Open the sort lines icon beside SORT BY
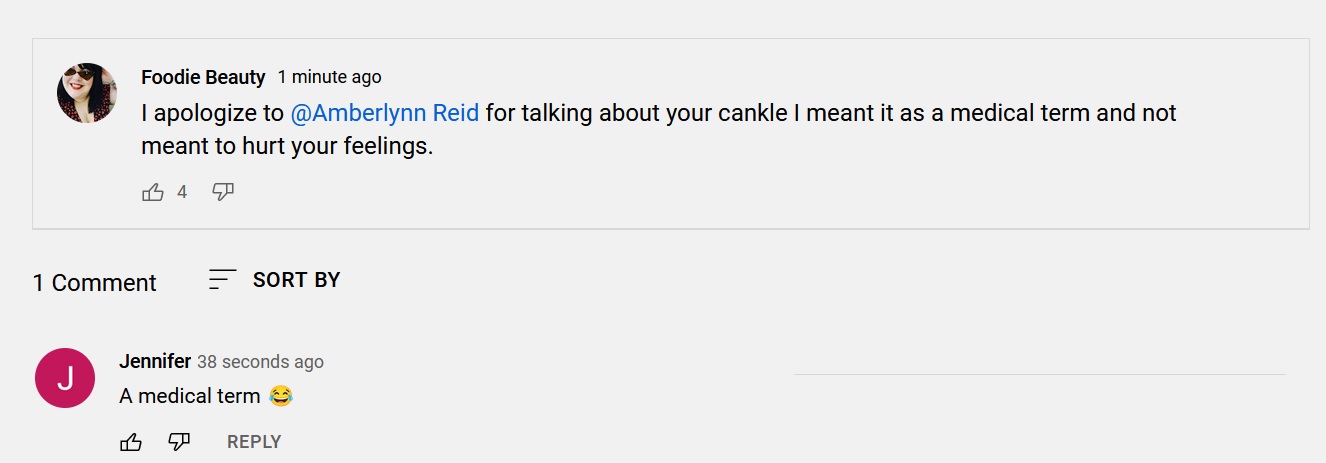 [x=222, y=280]
